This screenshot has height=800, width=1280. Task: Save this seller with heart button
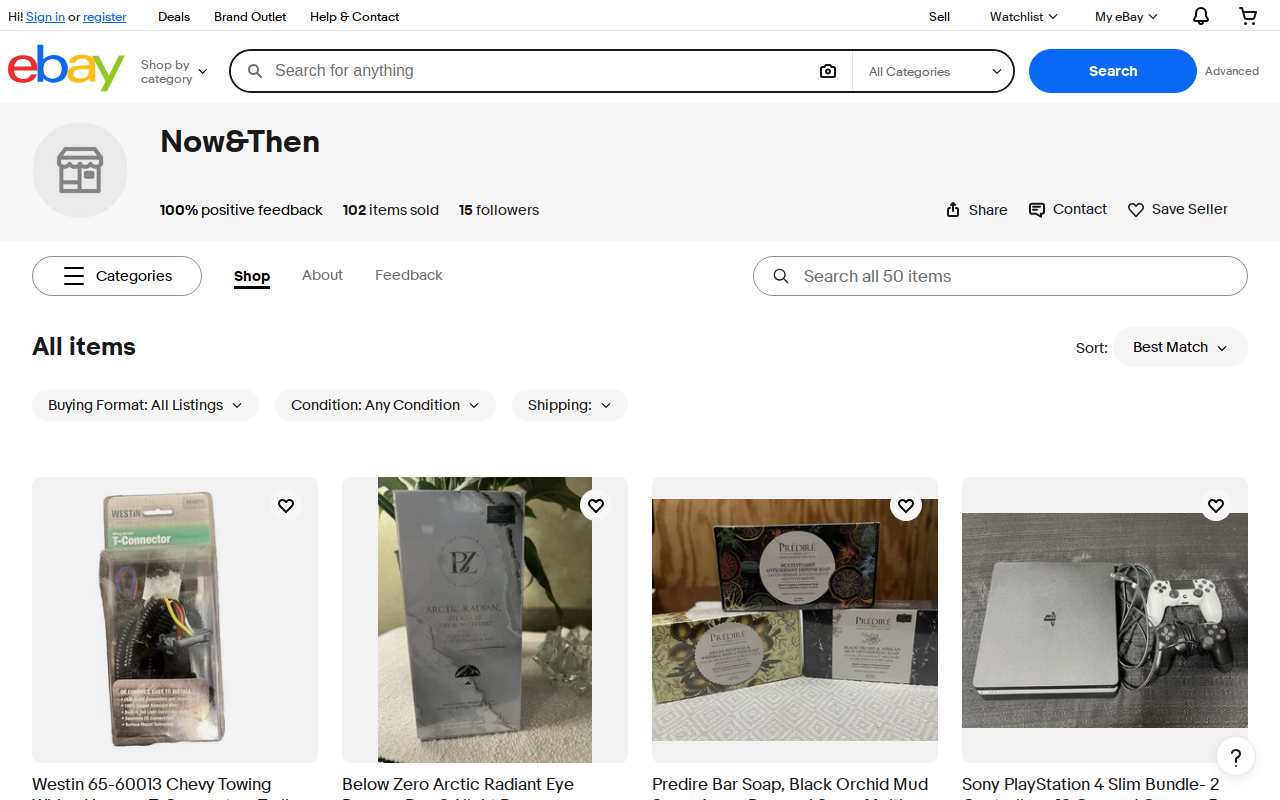pos(1178,209)
